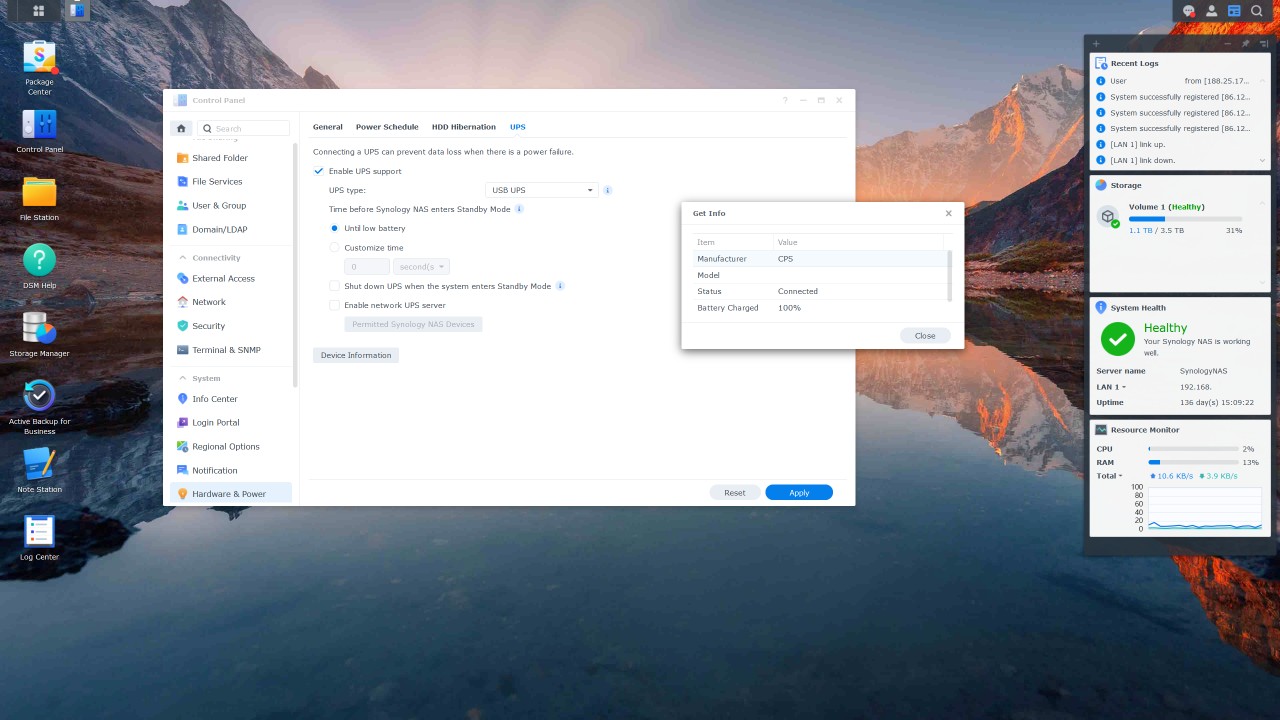Switch to the Power Schedule tab
Image resolution: width=1280 pixels, height=720 pixels.
tap(387, 127)
